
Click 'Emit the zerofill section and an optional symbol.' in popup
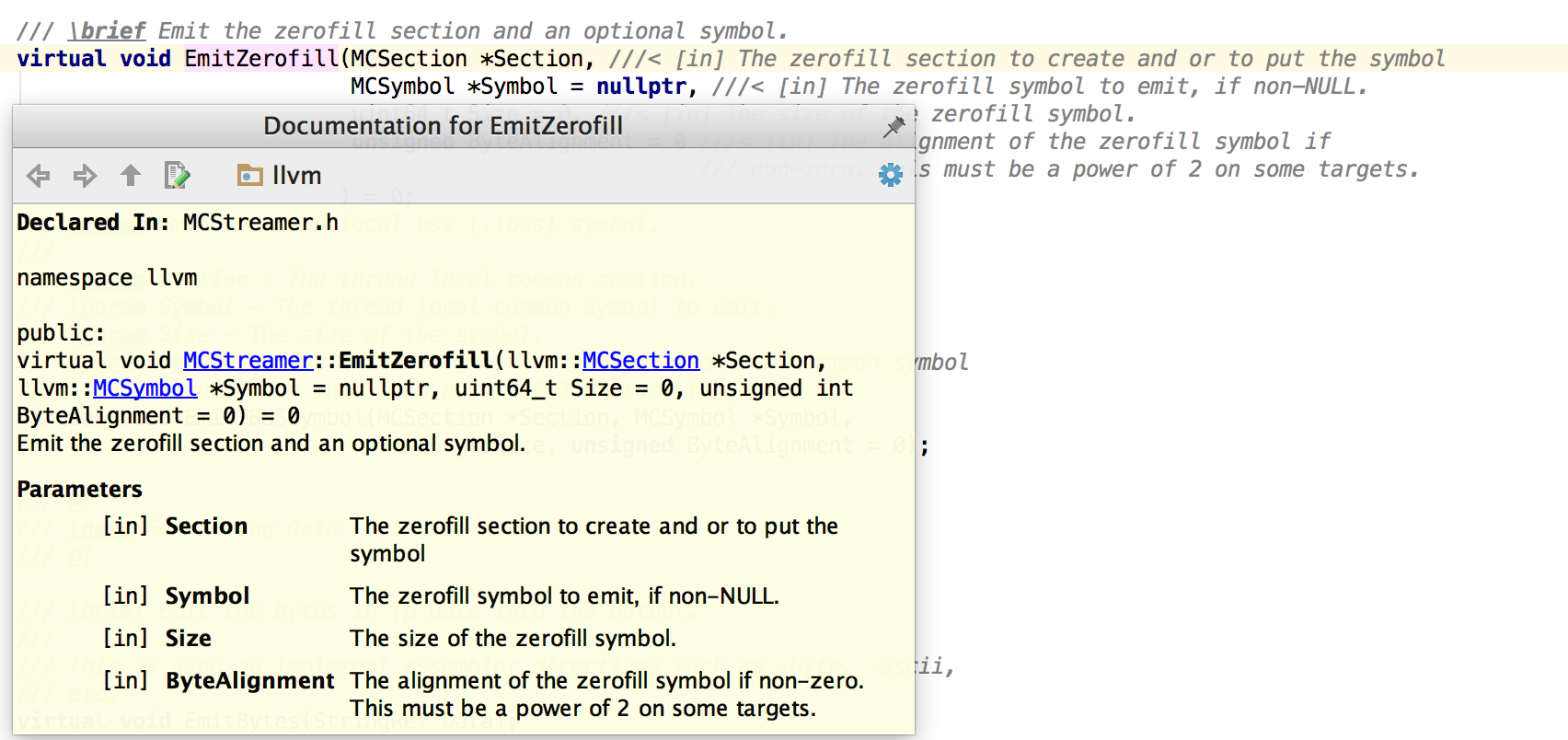click(271, 444)
